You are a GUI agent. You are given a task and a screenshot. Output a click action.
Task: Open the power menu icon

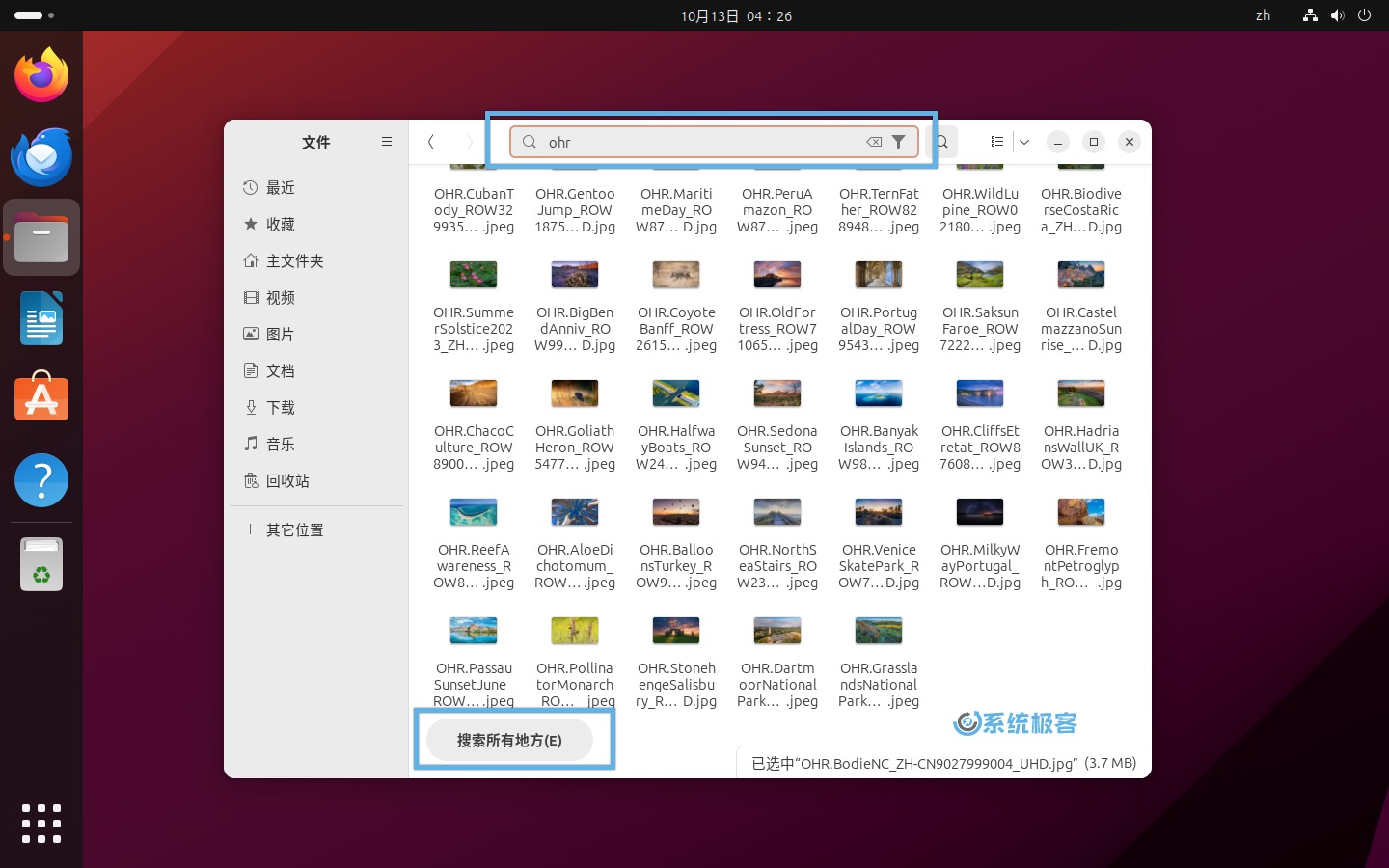1364,15
